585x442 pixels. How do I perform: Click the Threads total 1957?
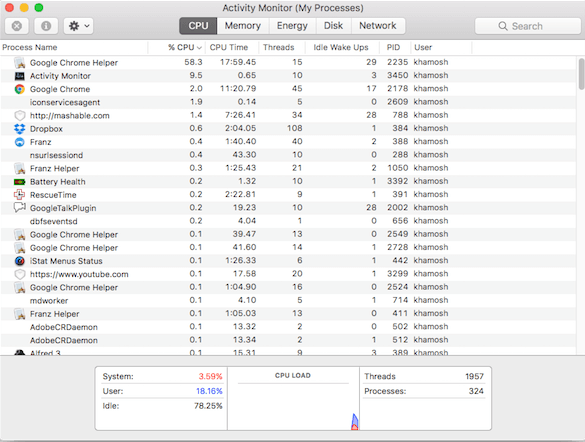click(x=474, y=376)
